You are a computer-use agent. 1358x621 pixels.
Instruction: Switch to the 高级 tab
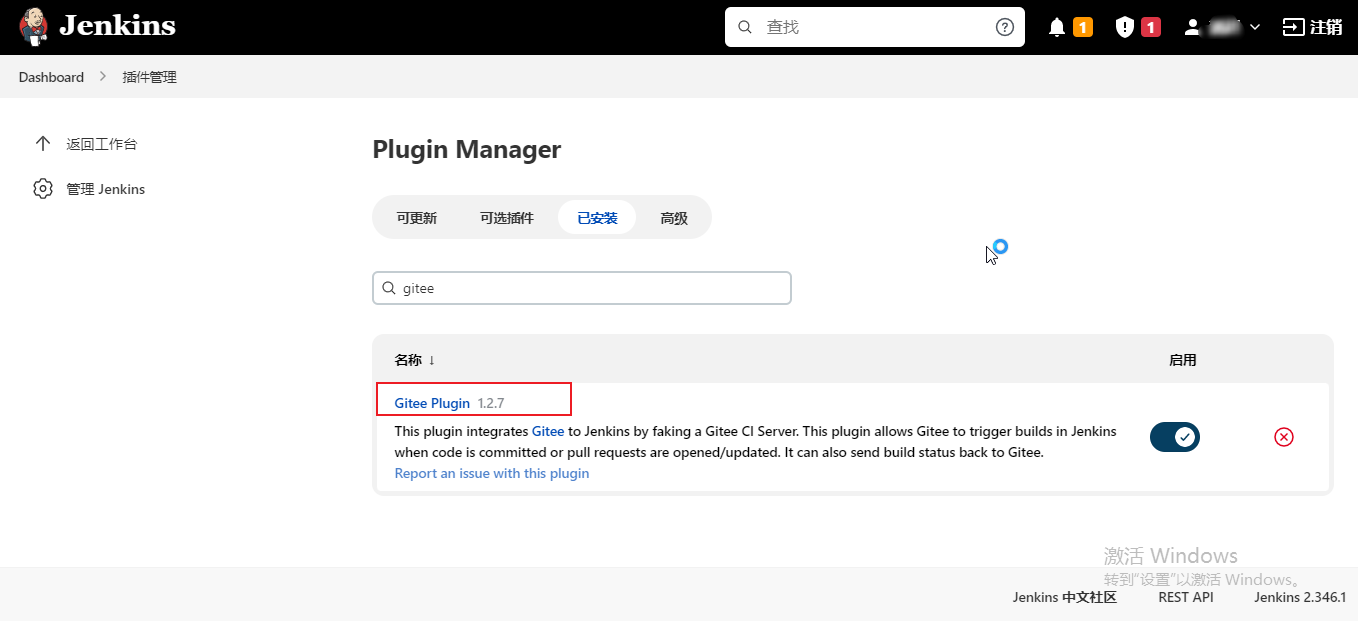674,217
